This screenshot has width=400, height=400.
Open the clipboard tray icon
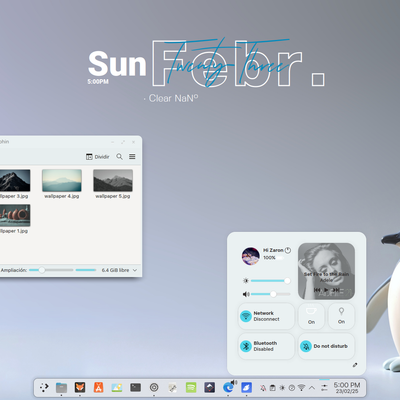point(272,388)
